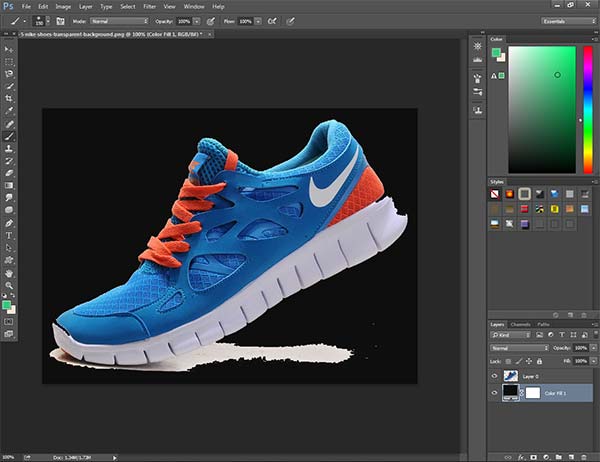Close the nike shoes document tab
The width and height of the screenshot is (600, 462).
click(210, 34)
